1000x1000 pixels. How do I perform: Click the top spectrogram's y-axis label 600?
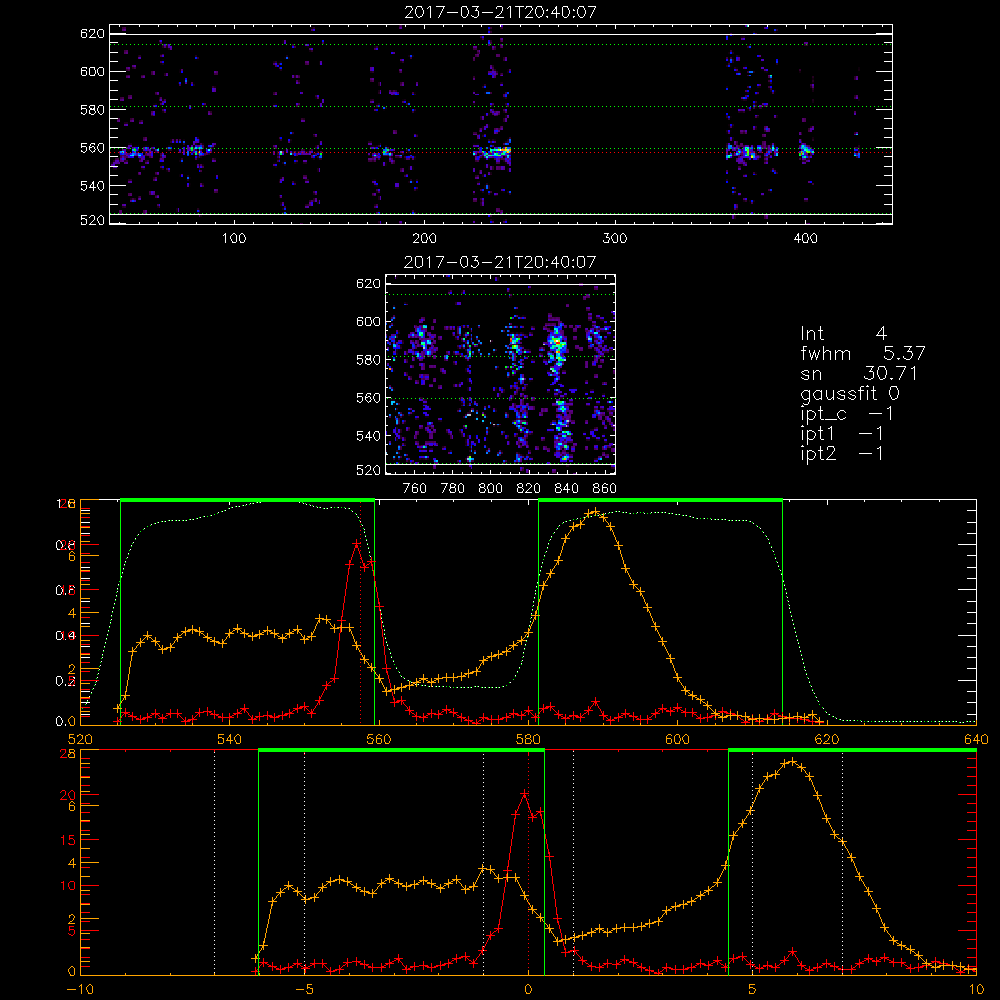(92, 71)
